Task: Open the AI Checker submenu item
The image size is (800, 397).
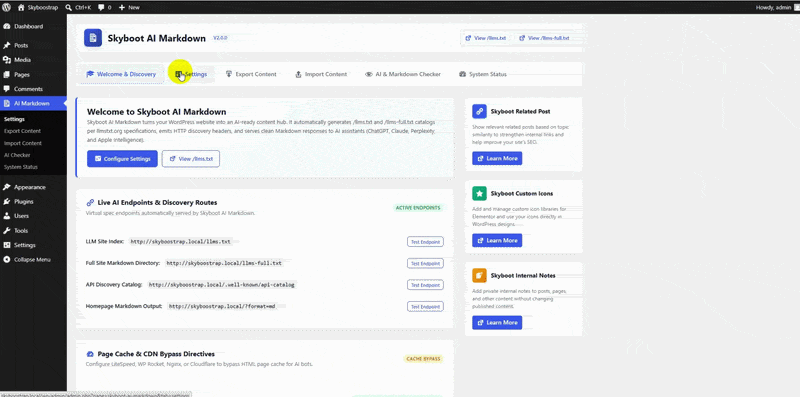Action: tap(17, 155)
